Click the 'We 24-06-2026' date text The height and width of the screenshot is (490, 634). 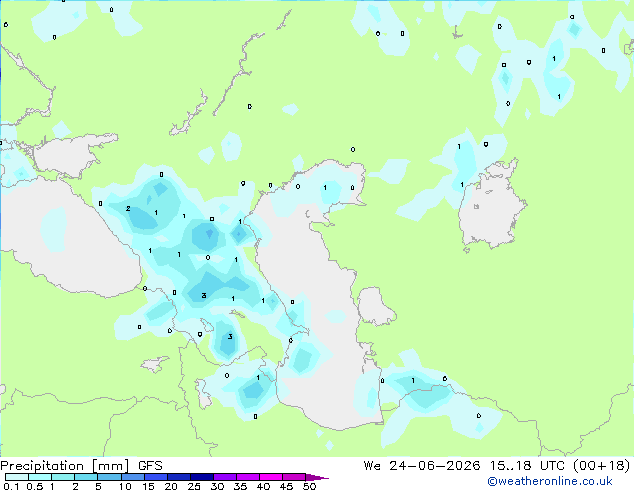(x=422, y=466)
